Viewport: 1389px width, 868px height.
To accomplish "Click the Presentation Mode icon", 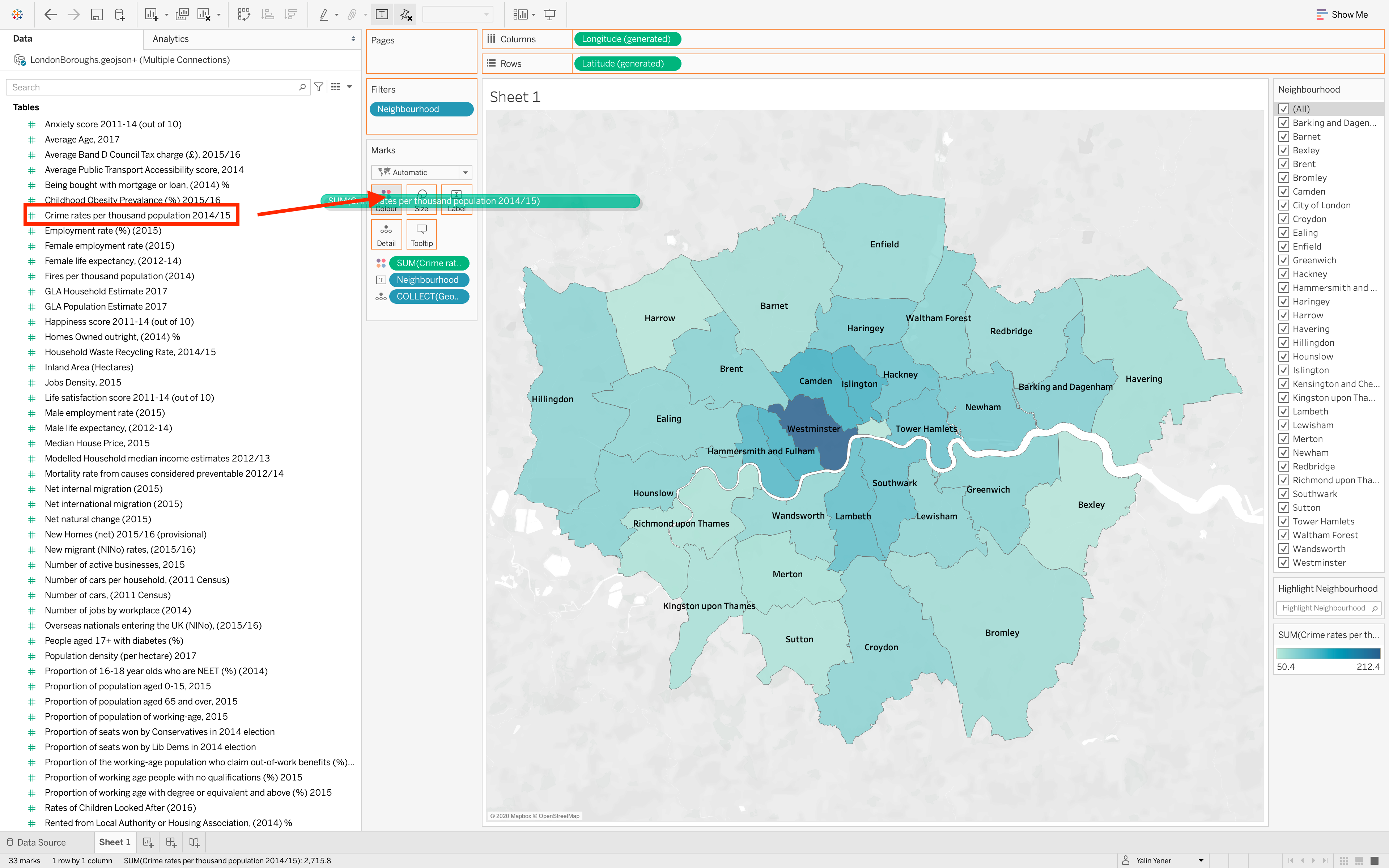I will coord(549,14).
